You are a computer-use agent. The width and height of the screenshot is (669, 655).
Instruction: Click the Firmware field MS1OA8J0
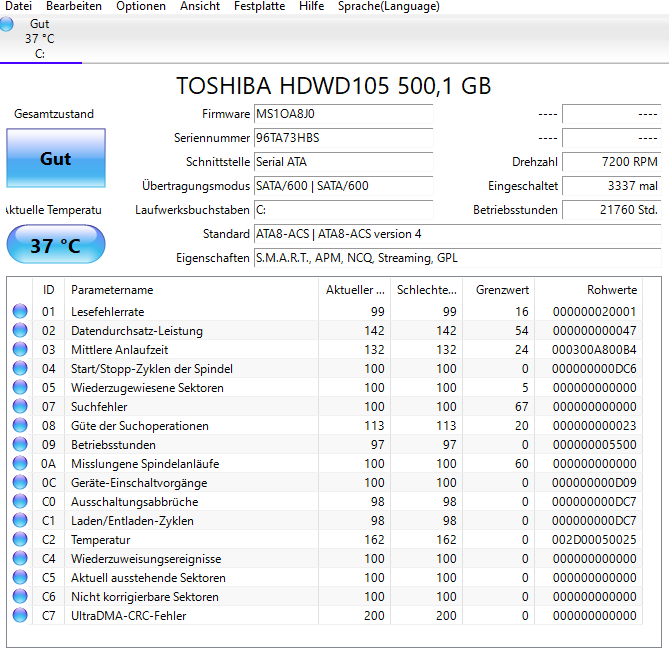click(343, 114)
